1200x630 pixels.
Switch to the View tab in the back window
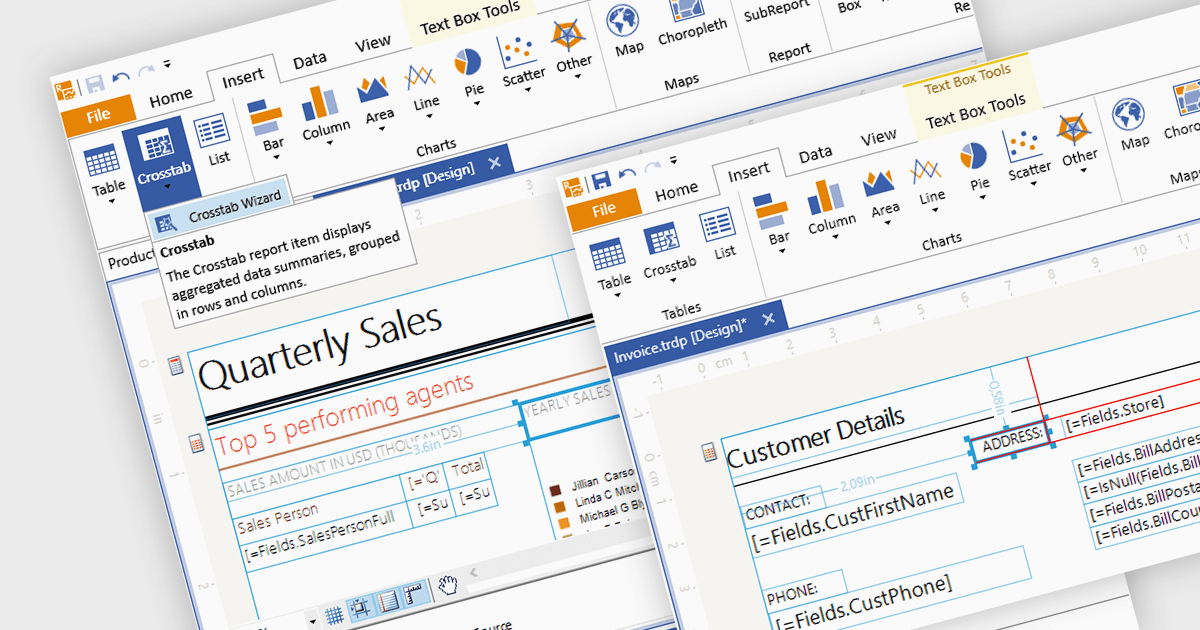coord(373,44)
